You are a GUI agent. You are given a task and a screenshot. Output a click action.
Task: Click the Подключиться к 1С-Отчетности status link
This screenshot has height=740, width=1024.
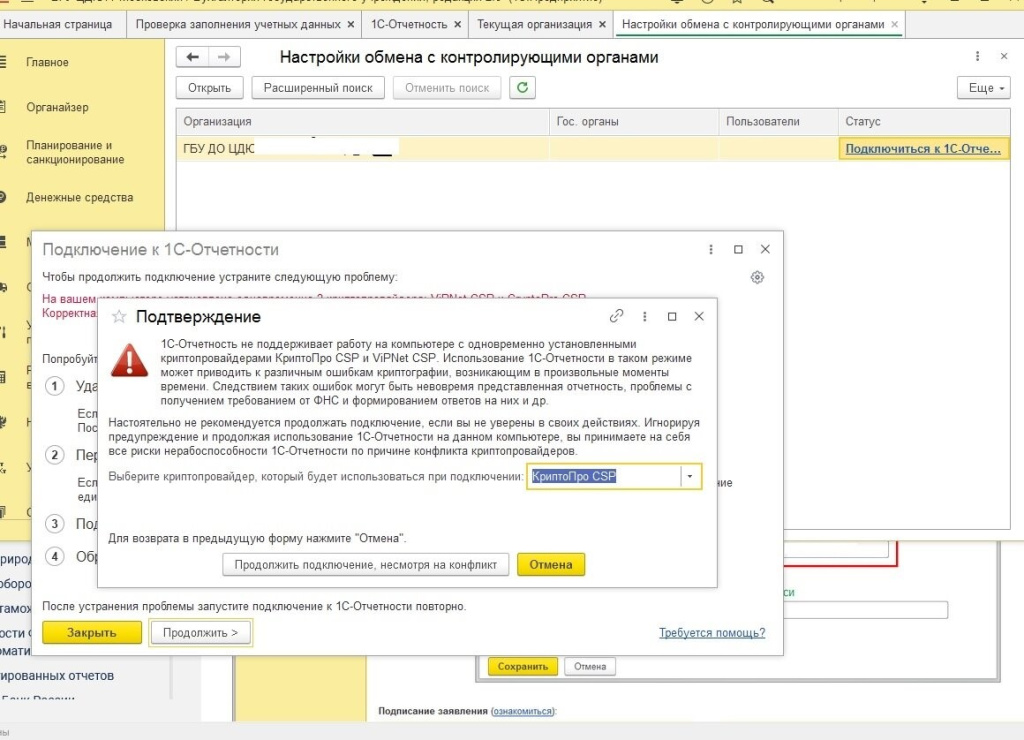[x=923, y=149]
